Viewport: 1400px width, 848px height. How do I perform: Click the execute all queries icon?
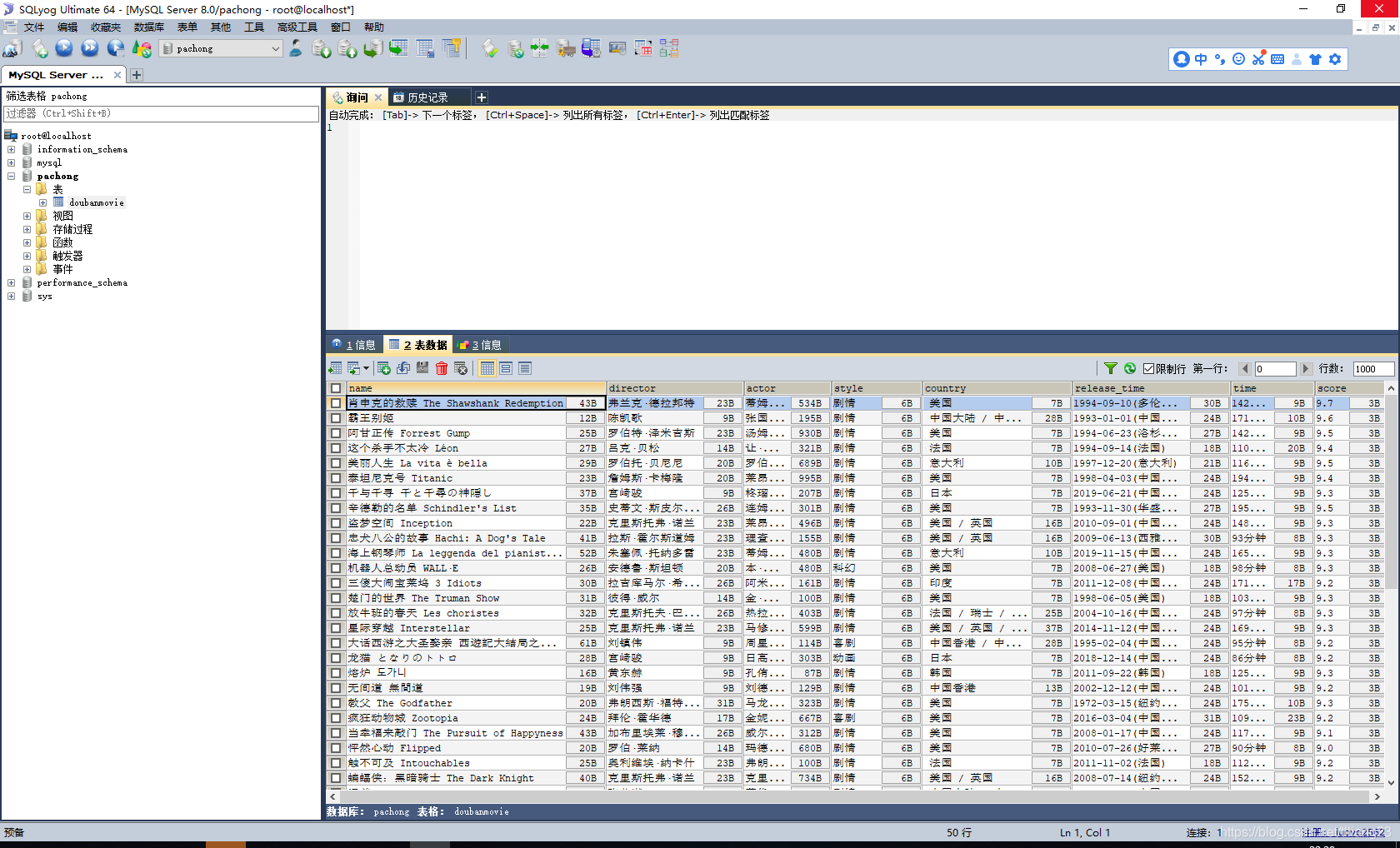pos(90,49)
